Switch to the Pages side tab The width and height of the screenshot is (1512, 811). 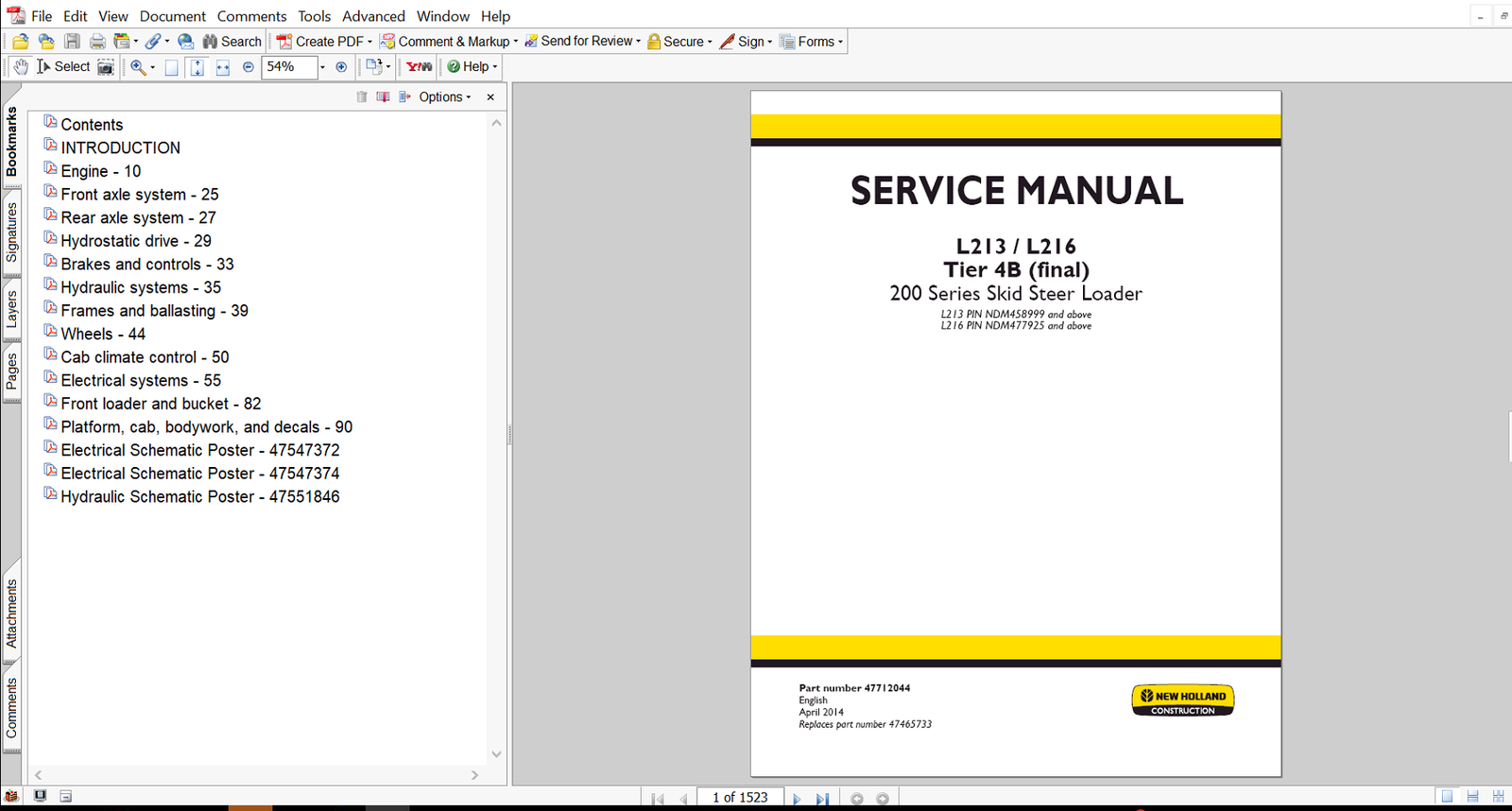[11, 372]
